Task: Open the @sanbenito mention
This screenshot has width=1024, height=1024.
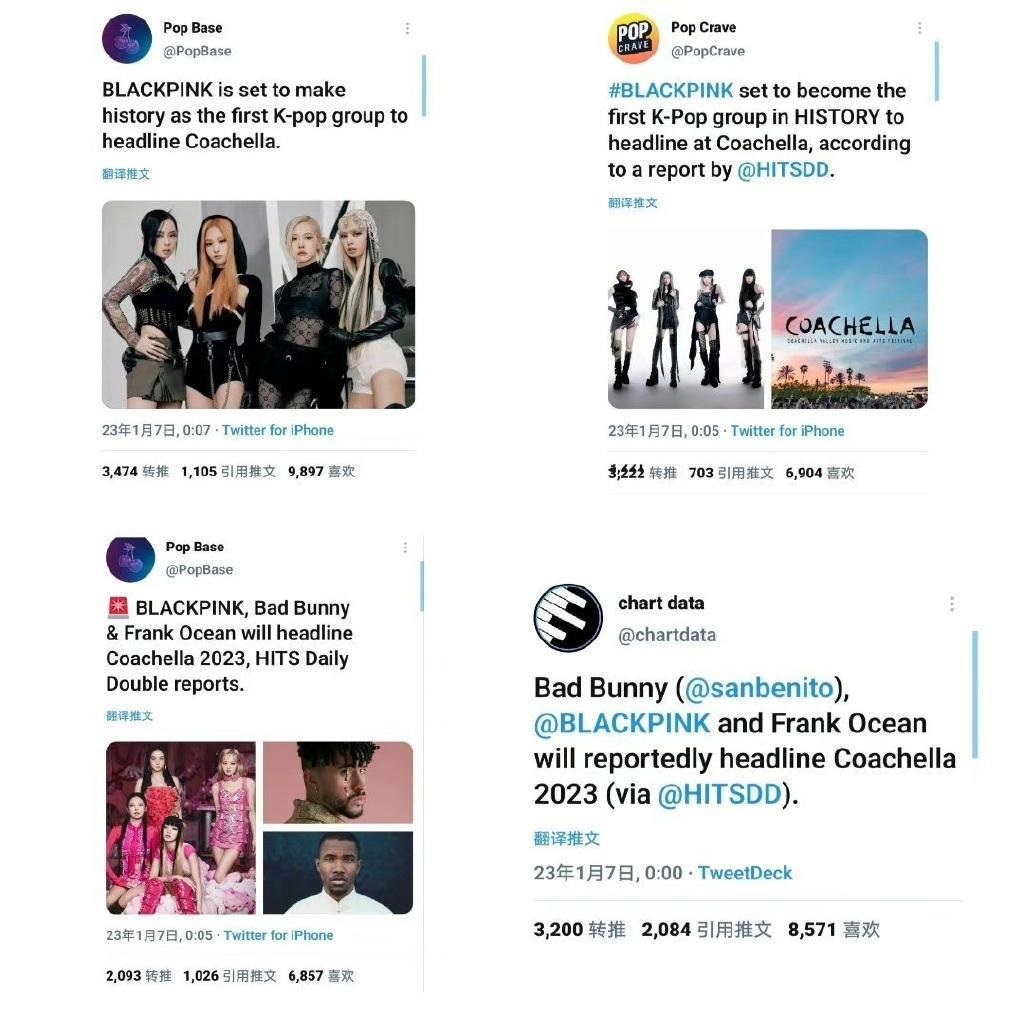Action: coord(759,688)
